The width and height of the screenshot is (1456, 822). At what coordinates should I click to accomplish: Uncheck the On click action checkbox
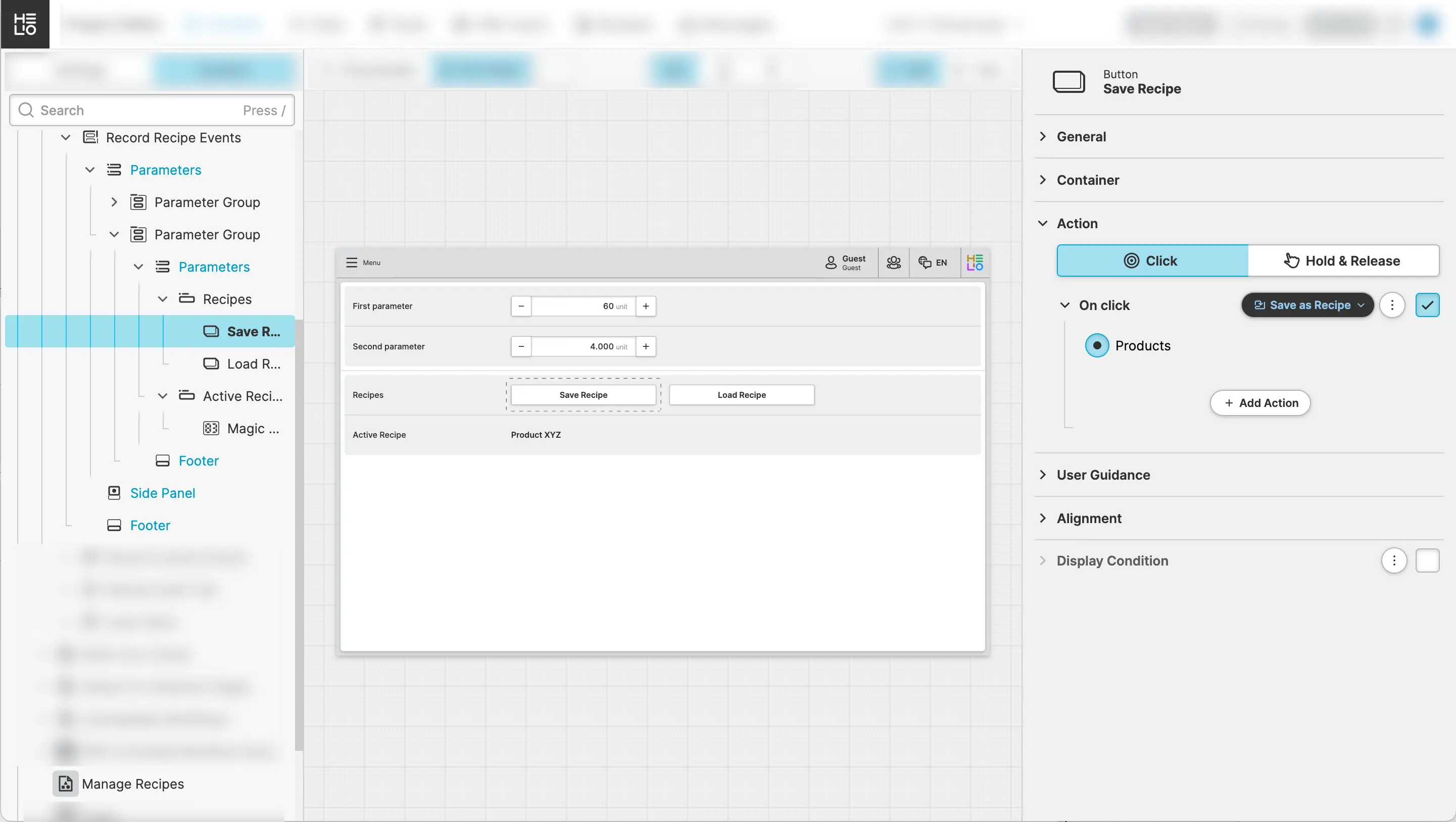1427,305
